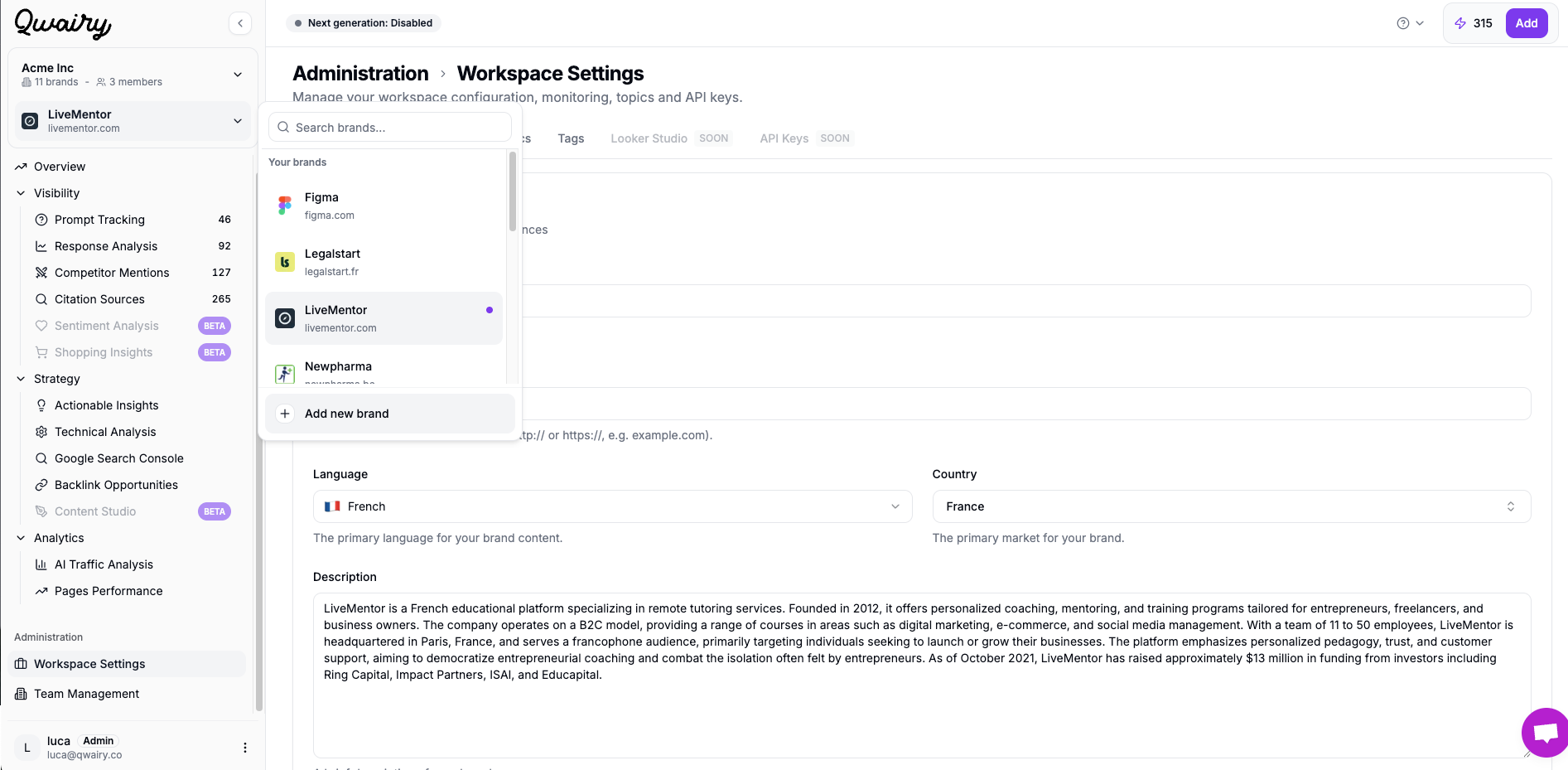The height and width of the screenshot is (770, 1568).
Task: Collapse the Visibility section
Action: click(x=21, y=193)
